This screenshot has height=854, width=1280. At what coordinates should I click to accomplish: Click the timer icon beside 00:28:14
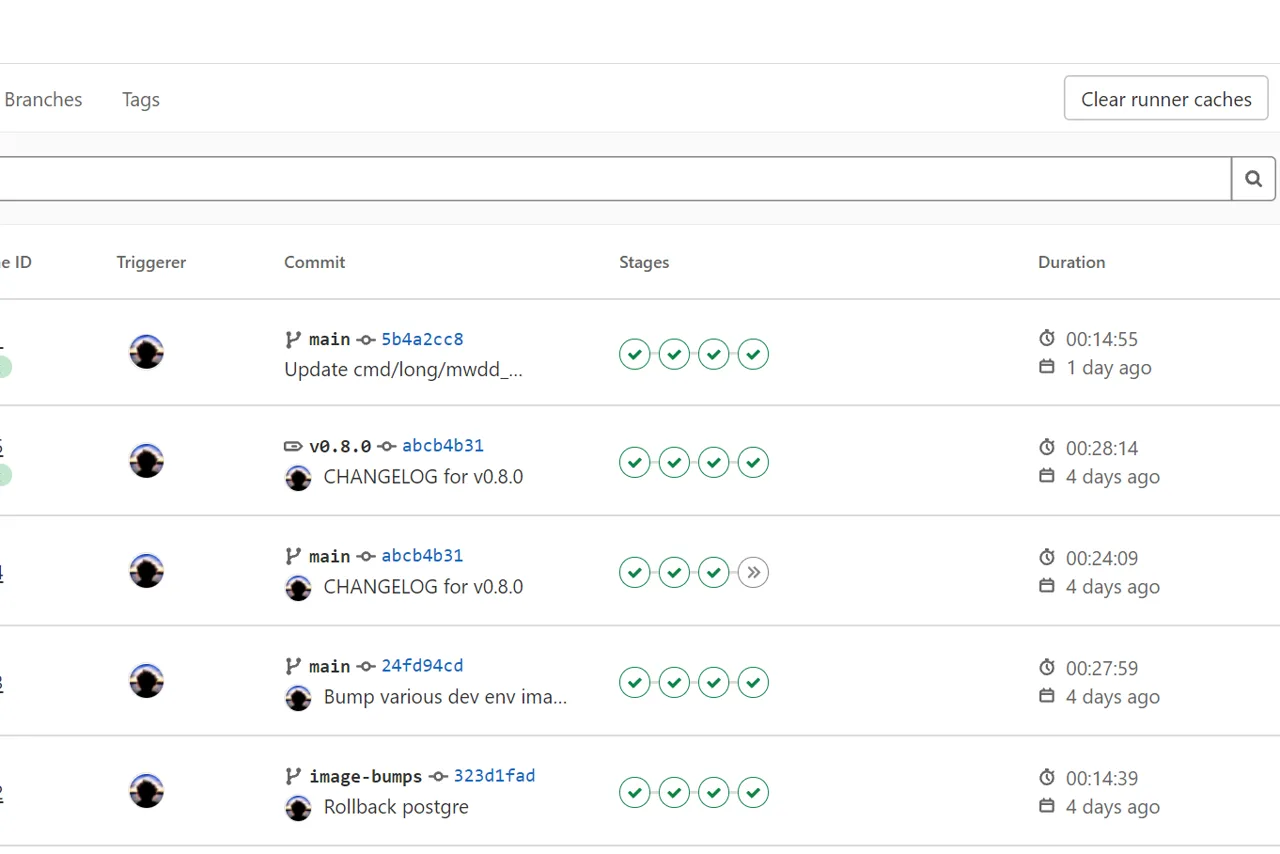(1047, 447)
